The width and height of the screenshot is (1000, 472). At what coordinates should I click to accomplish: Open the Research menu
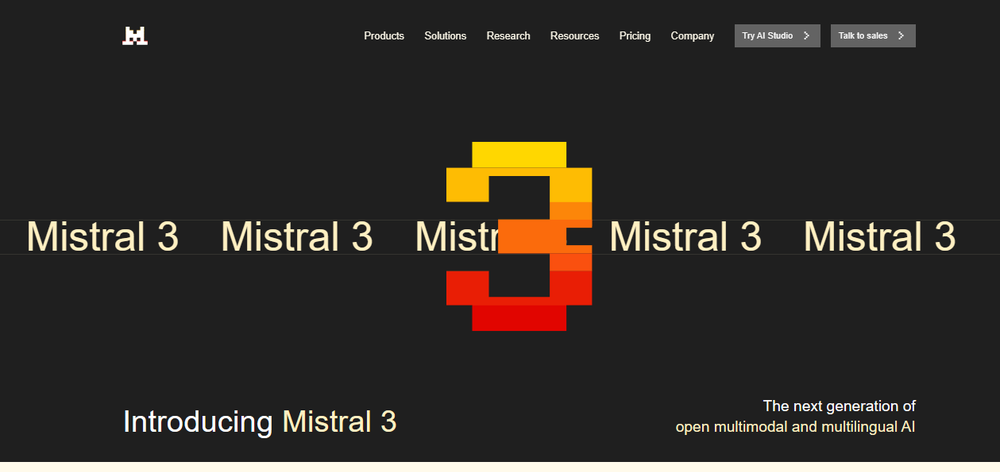508,36
